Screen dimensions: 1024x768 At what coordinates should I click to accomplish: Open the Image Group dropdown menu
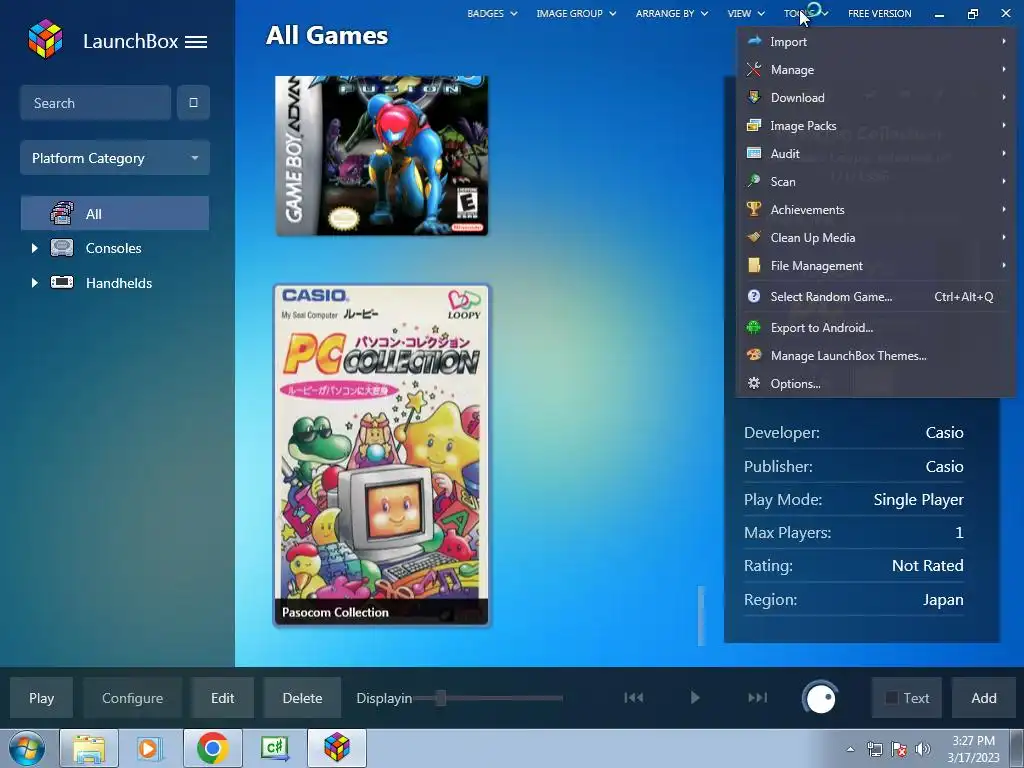pos(576,13)
